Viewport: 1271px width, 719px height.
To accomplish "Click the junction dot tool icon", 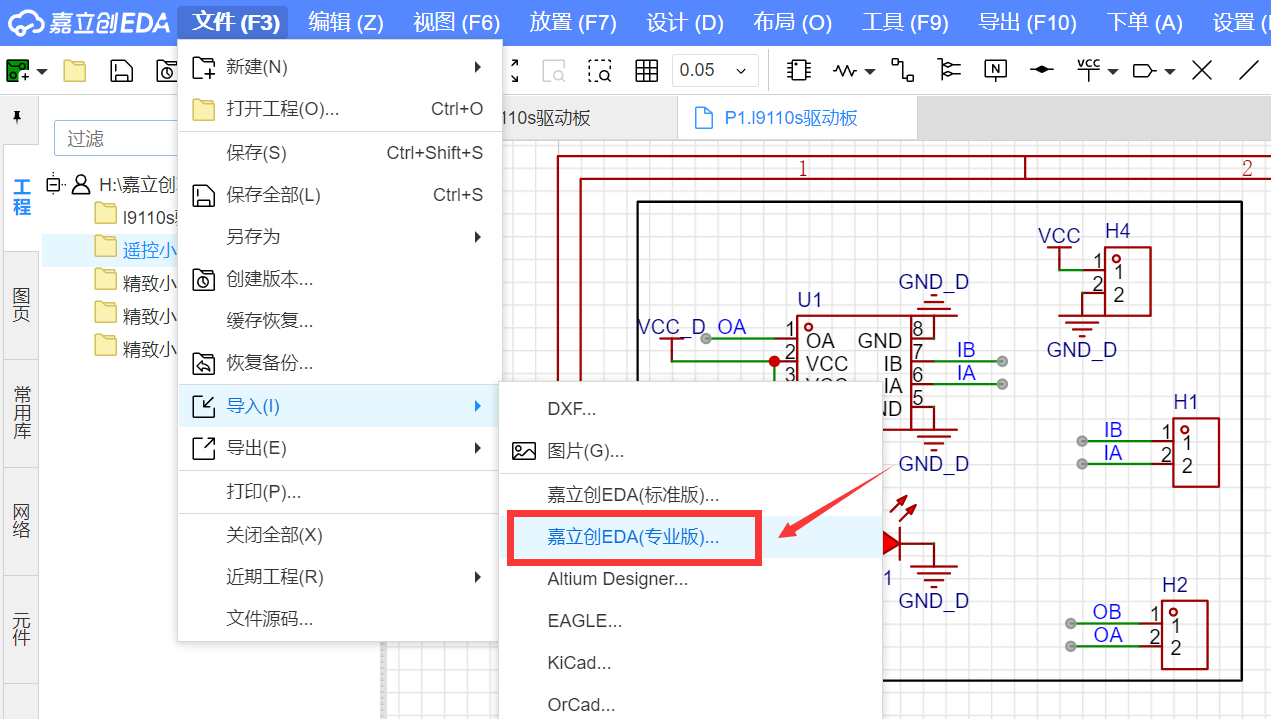I will [1042, 70].
